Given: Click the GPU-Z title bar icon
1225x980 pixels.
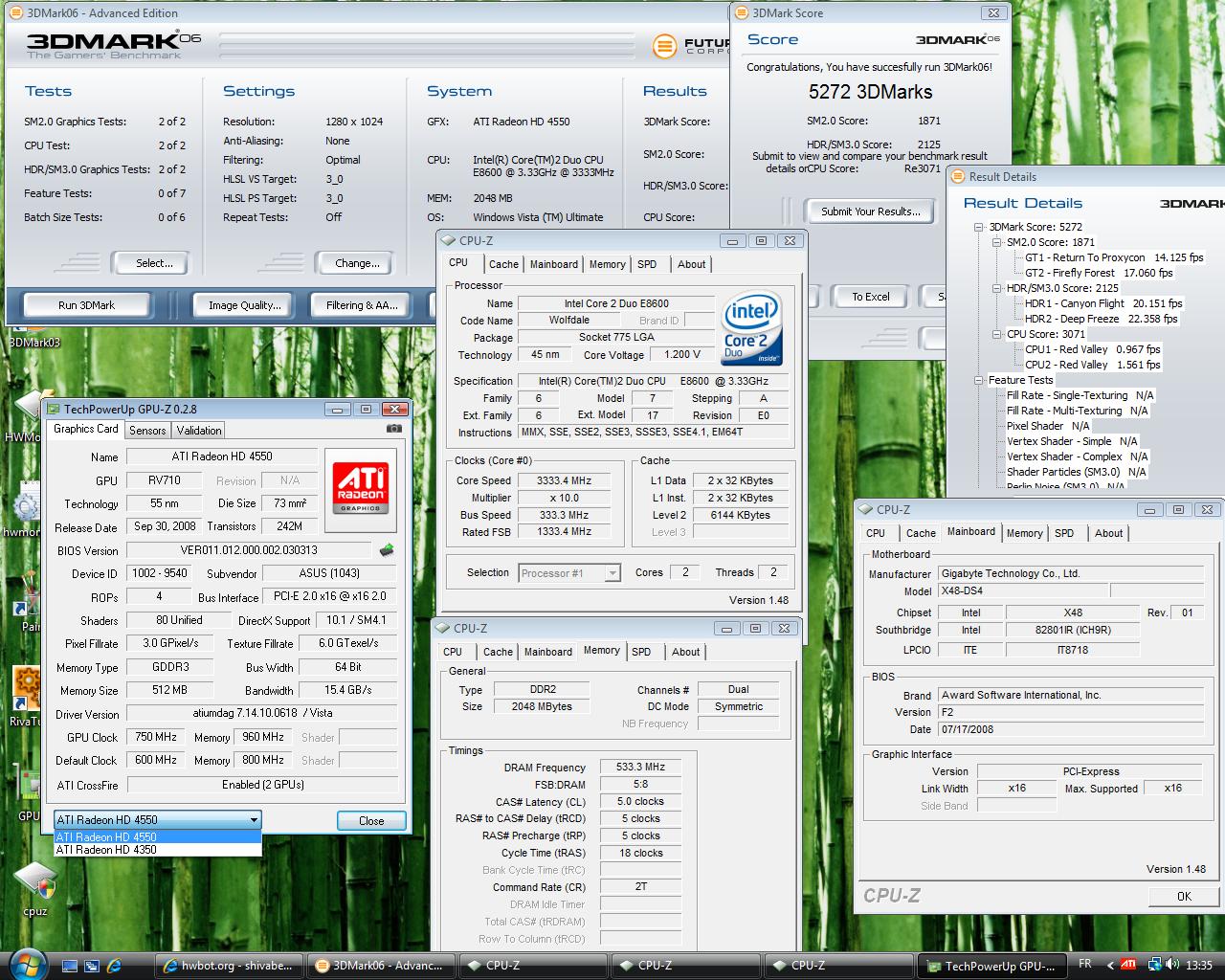Looking at the screenshot, I should (55, 409).
